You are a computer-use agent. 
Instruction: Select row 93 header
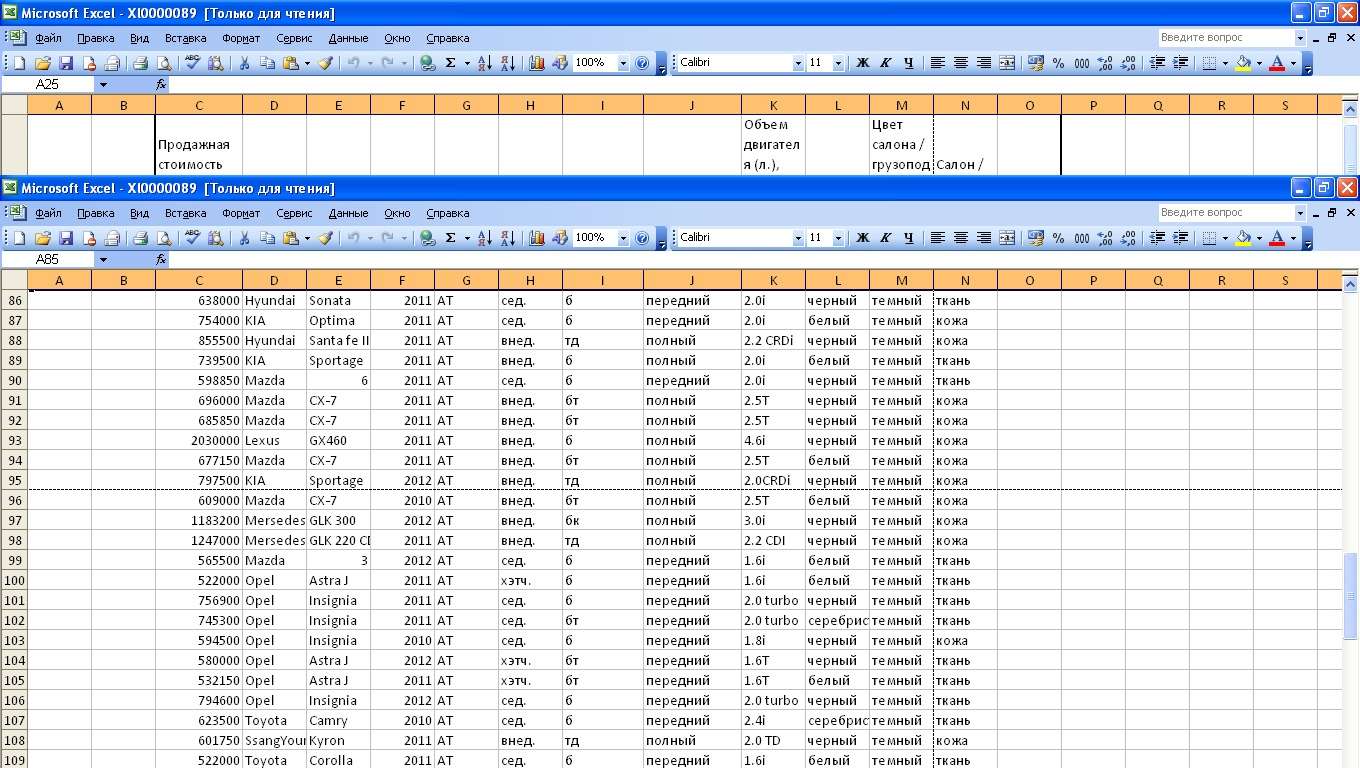point(14,440)
